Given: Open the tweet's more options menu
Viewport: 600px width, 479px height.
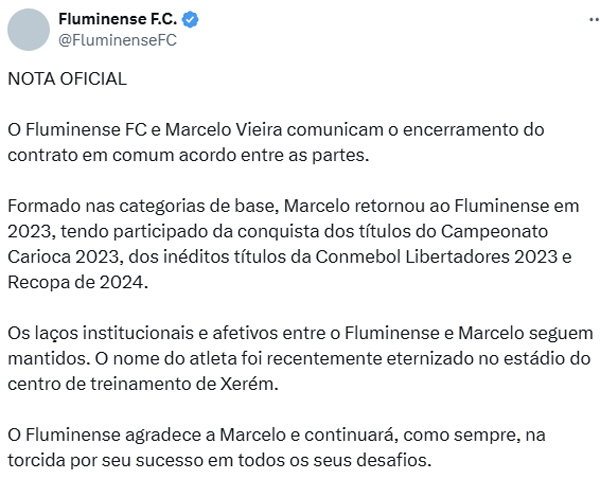Looking at the screenshot, I should (x=594, y=20).
